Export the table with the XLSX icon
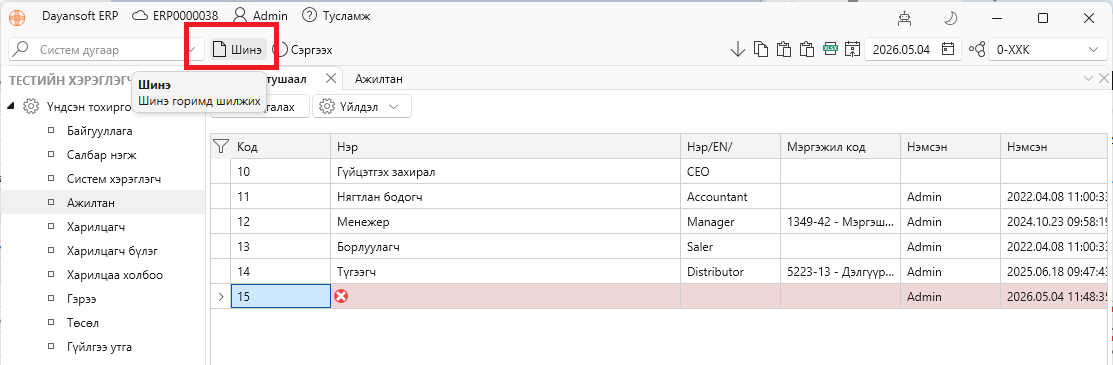The height and width of the screenshot is (365, 1113). click(830, 49)
